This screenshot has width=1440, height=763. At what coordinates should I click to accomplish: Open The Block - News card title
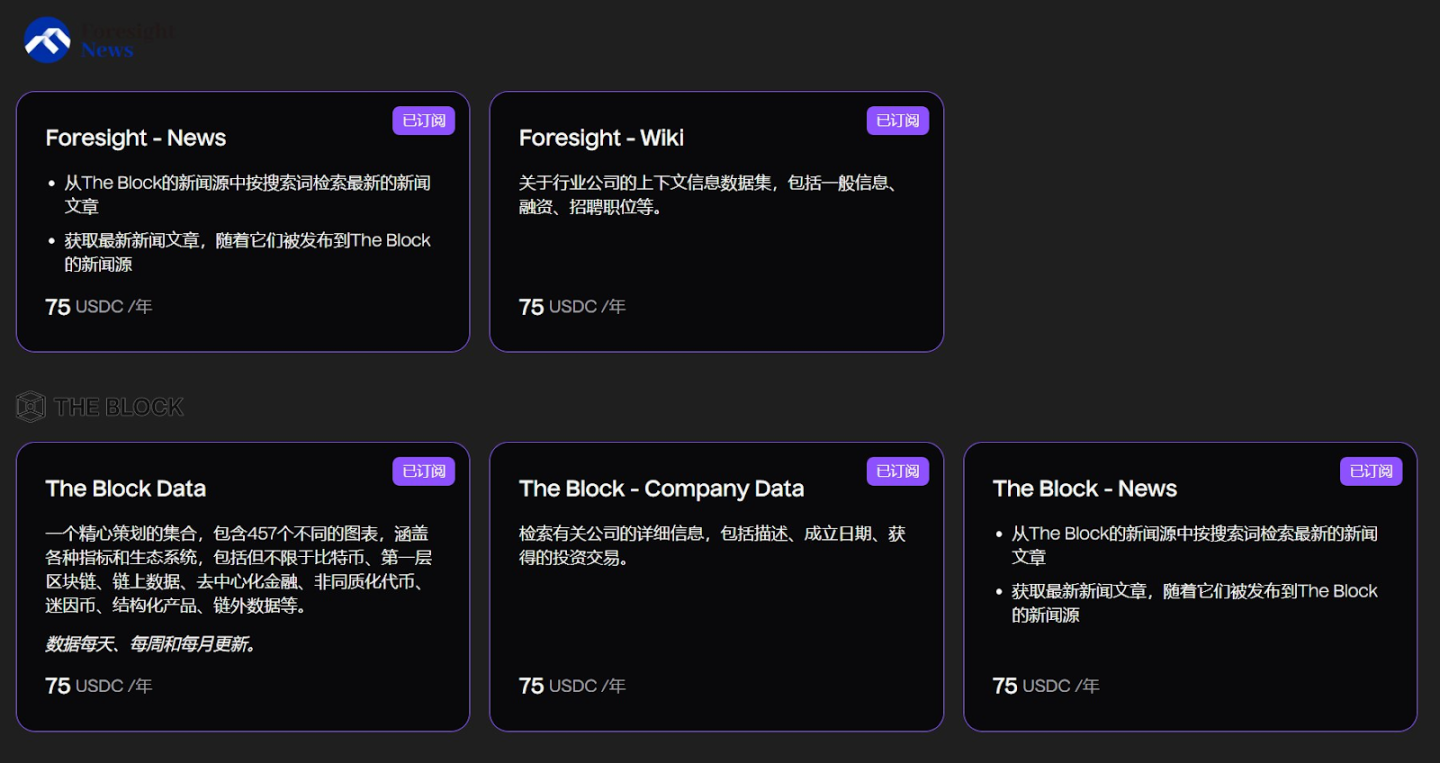click(x=1084, y=489)
